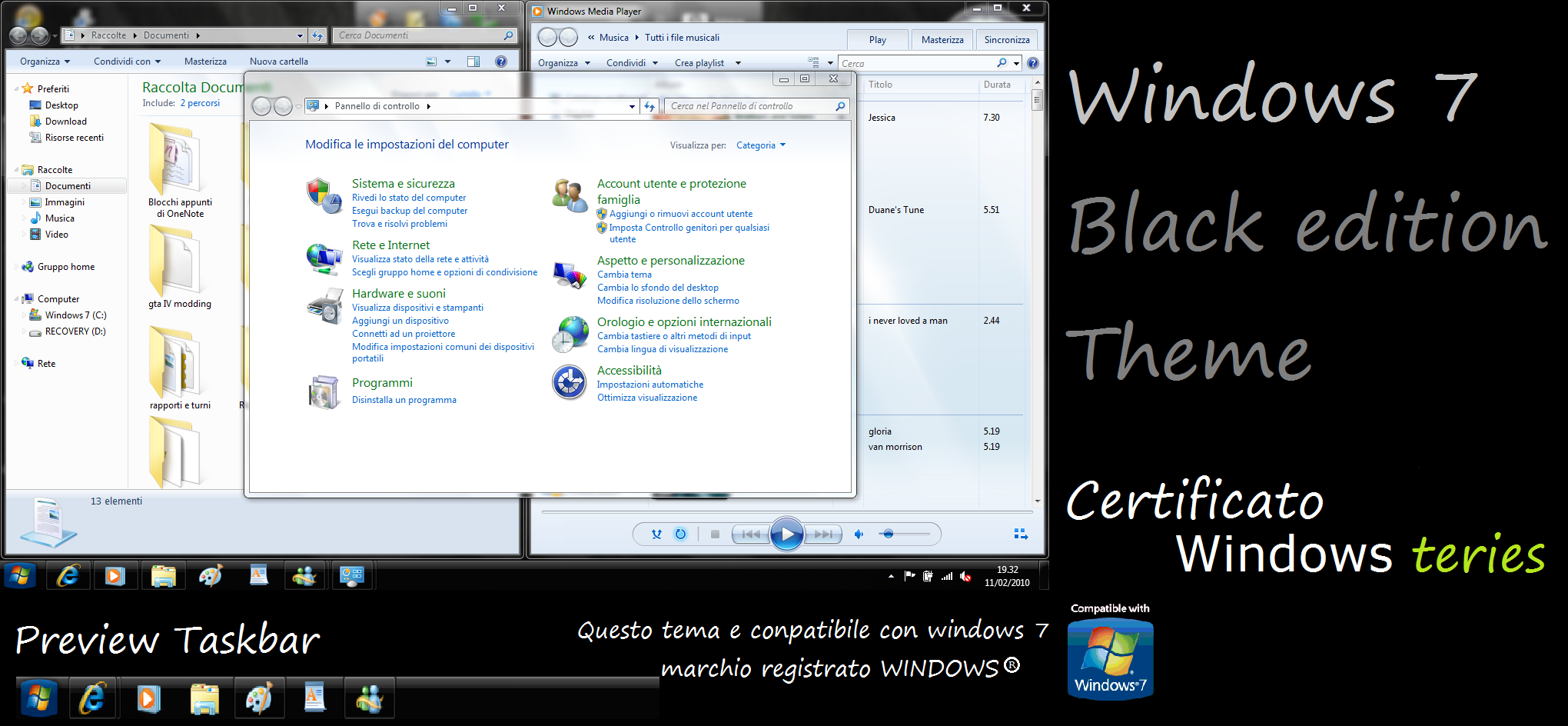Open the Organizza dropdown in Explorer

(x=42, y=61)
